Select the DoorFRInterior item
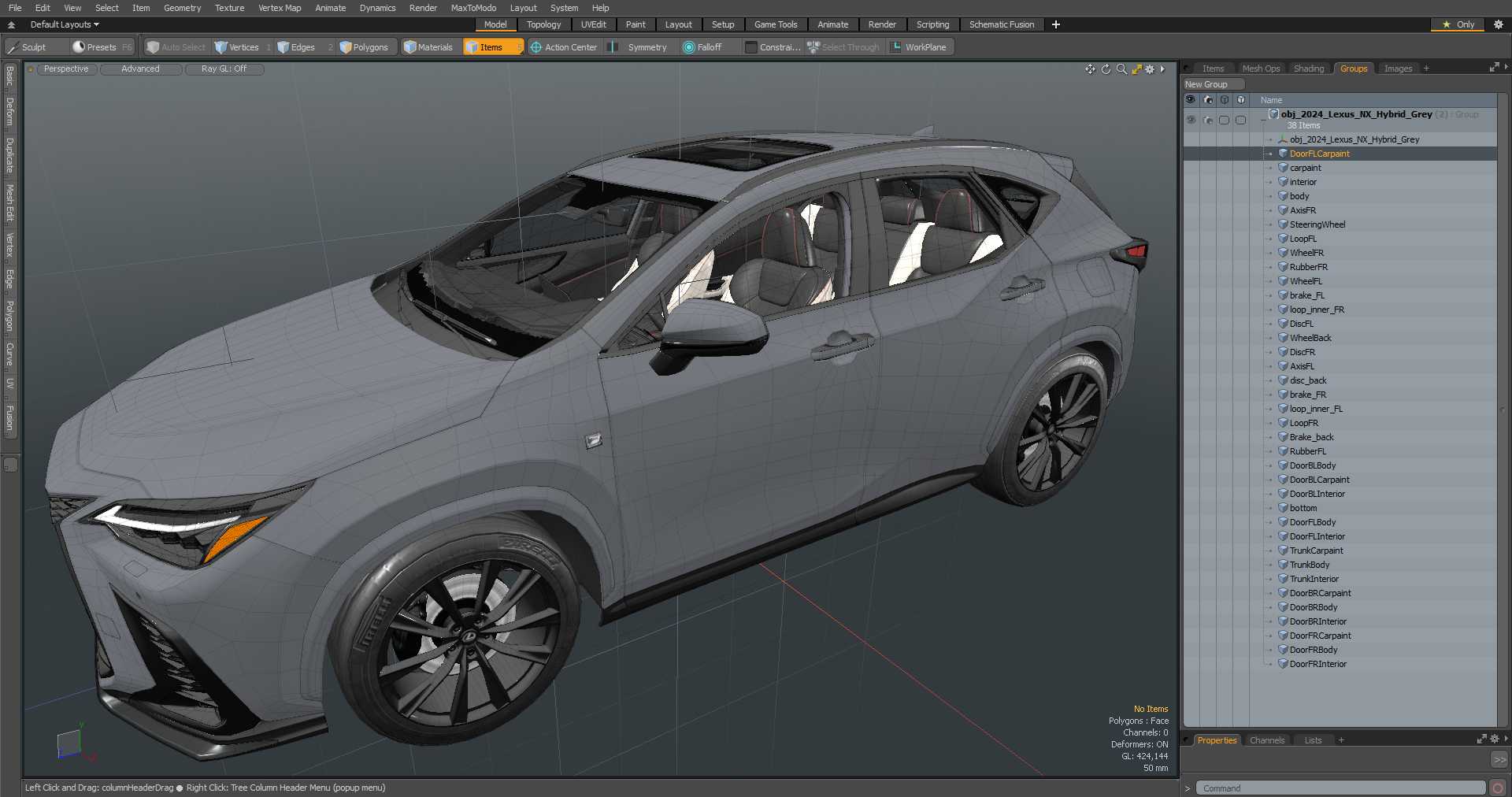Screen dimensions: 1512x797 [1317, 664]
